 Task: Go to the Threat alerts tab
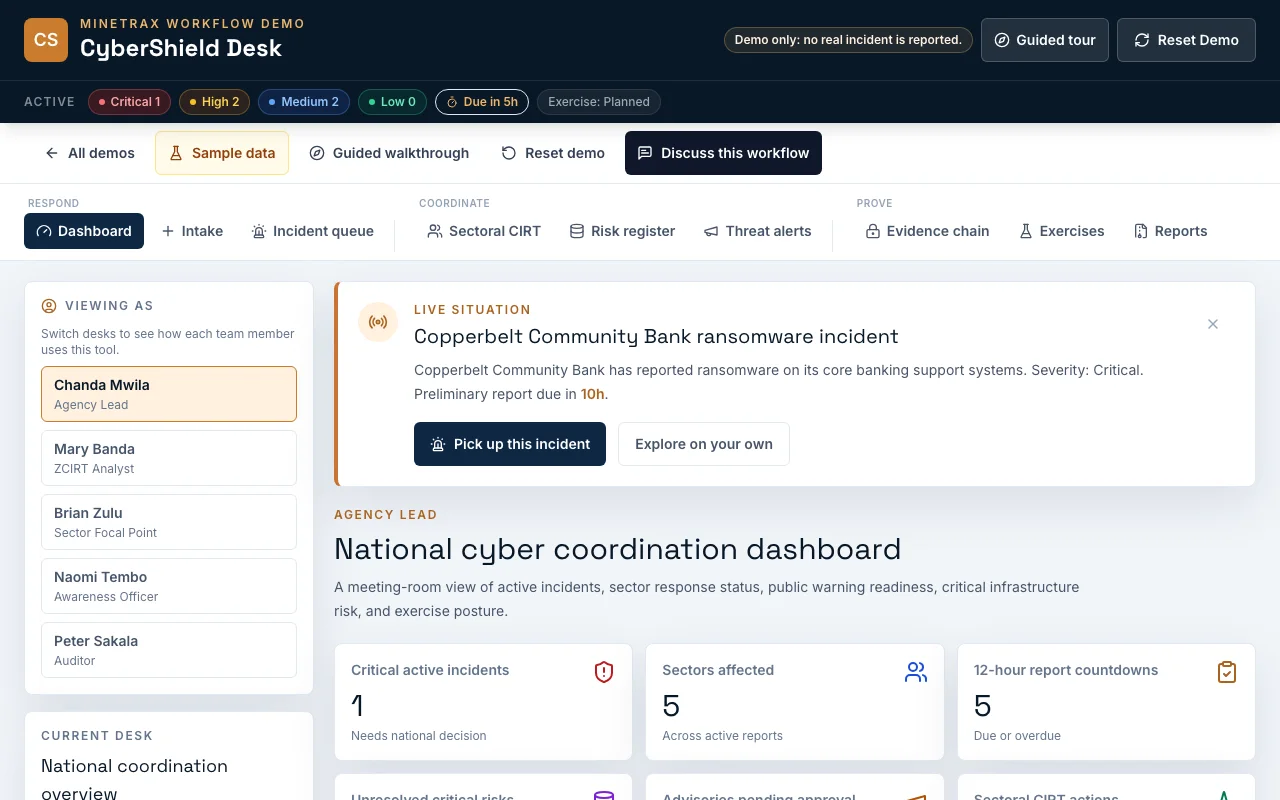tap(758, 231)
